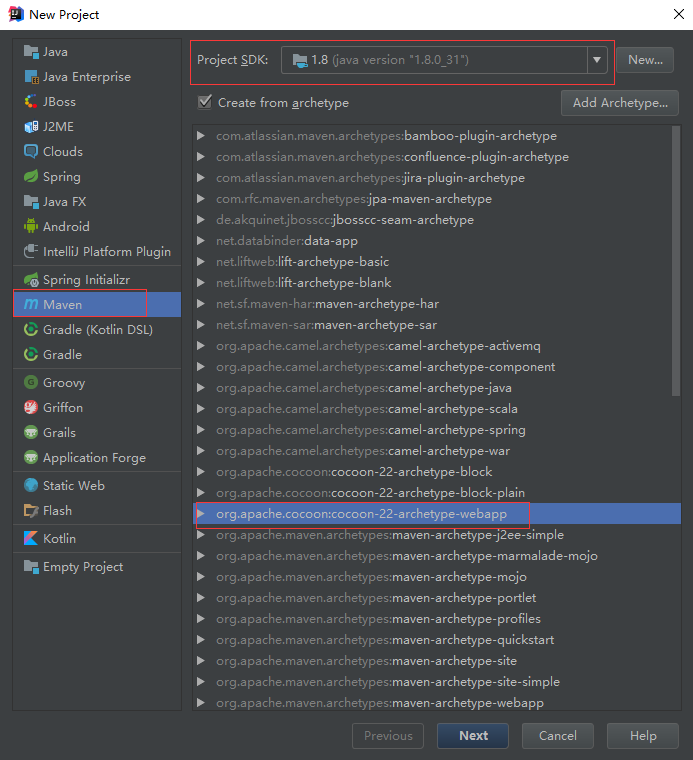This screenshot has width=693, height=760.
Task: Expand the maven-archetype-webapp tree arrow
Action: pyautogui.click(x=201, y=703)
